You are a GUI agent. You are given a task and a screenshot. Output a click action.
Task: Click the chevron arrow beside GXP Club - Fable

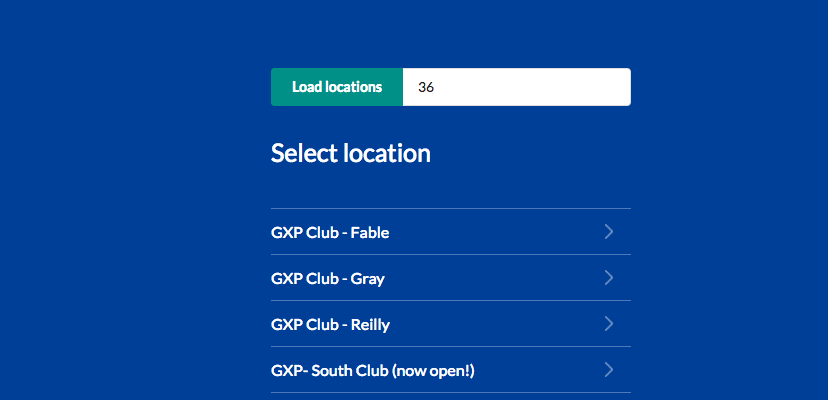[609, 231]
